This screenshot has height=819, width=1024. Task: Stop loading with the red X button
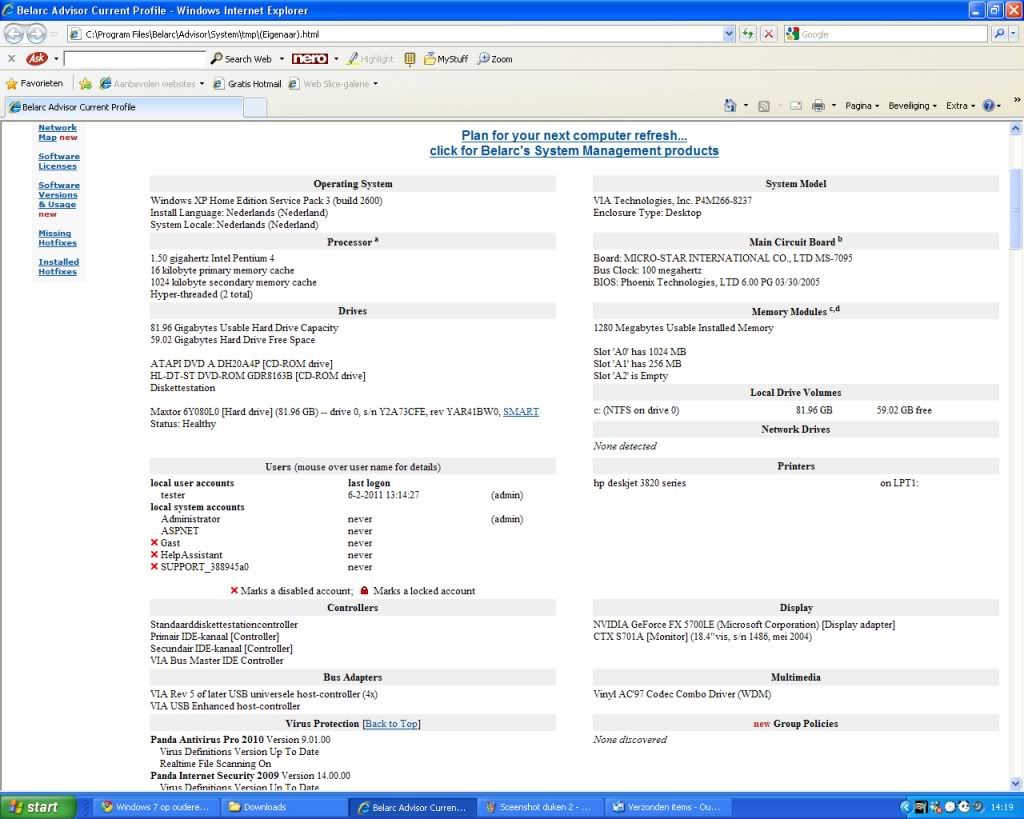tap(769, 34)
